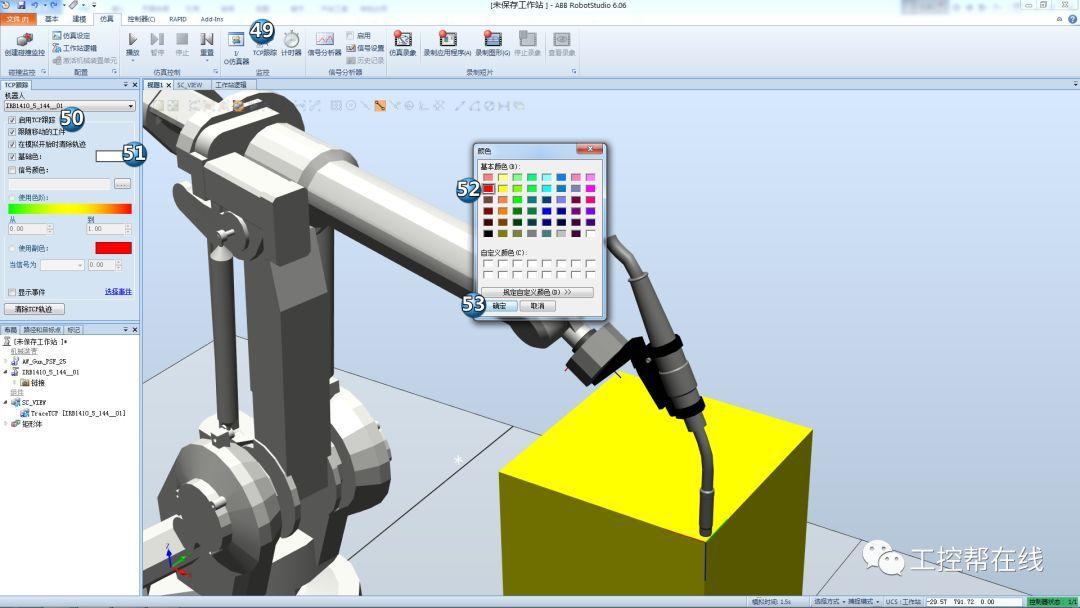Click the 录制图形 record graphics icon
This screenshot has width=1080, height=608.
492,40
